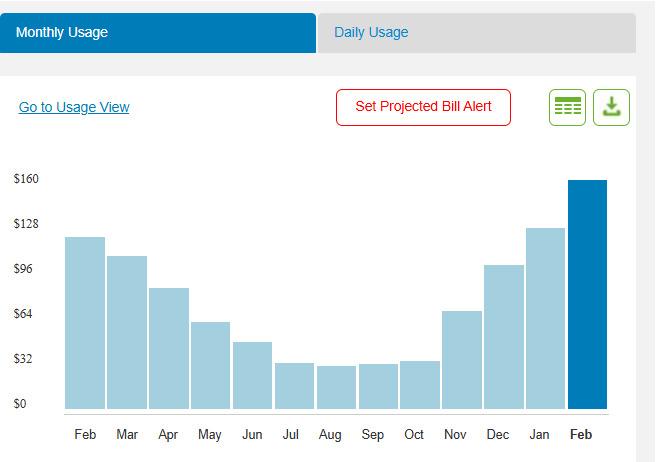657x462 pixels.
Task: Click the dark blue current Feb bar
Action: 587,295
